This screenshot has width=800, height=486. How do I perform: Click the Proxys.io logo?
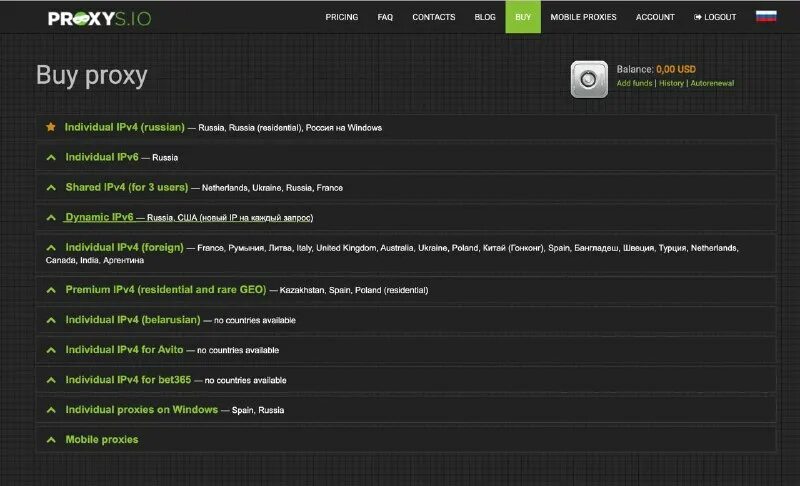click(x=99, y=19)
